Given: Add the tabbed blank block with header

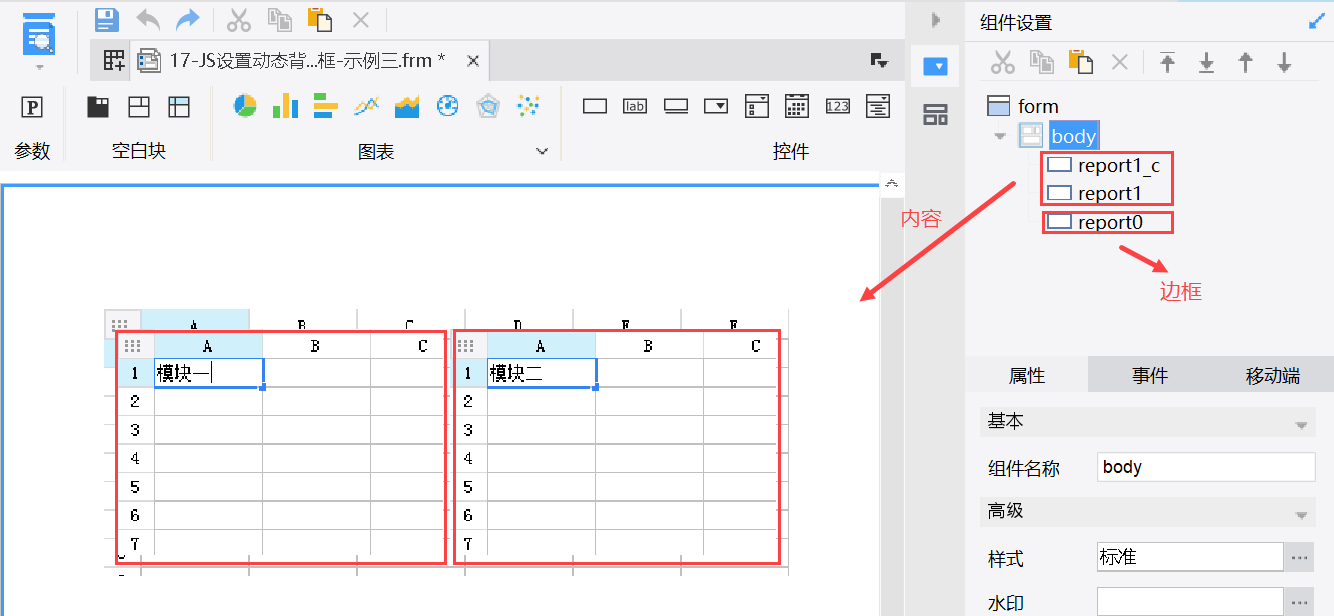Looking at the screenshot, I should 179,106.
